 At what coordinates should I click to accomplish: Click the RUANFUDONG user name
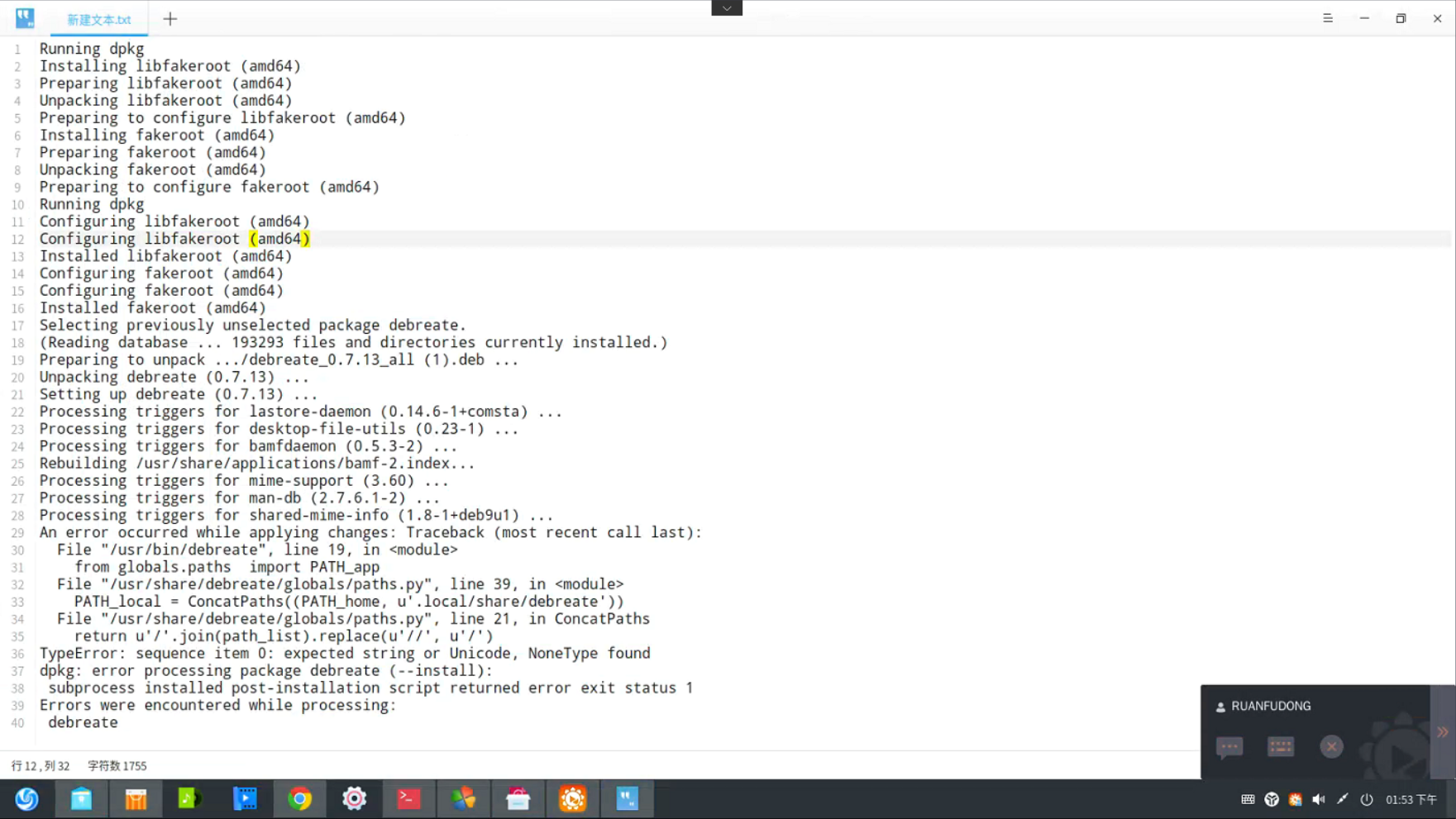[1271, 706]
